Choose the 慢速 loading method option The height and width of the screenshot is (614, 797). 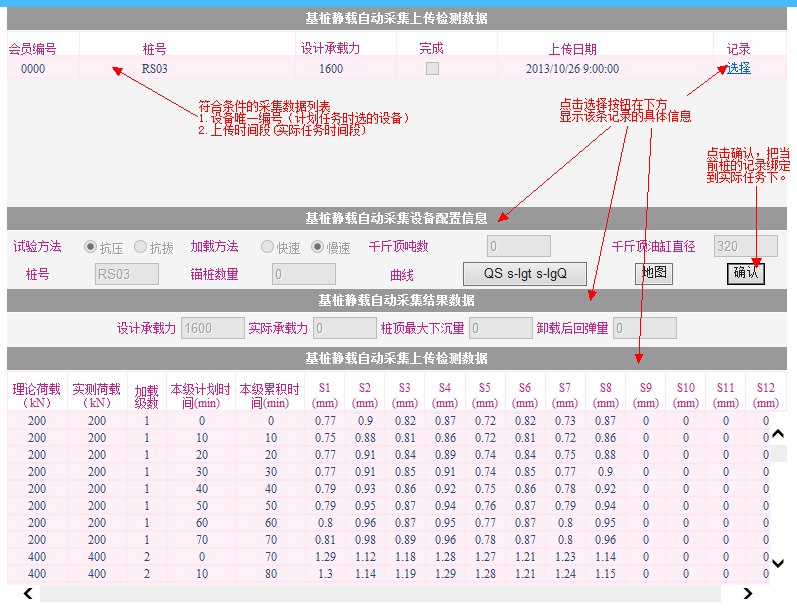pyautogui.click(x=318, y=246)
